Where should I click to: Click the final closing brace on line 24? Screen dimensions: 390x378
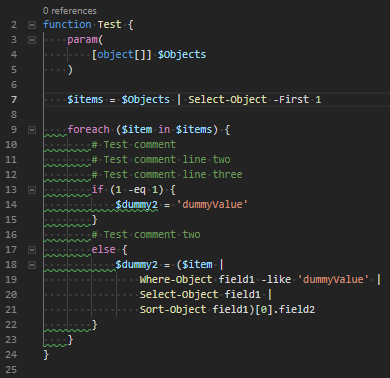(46, 355)
